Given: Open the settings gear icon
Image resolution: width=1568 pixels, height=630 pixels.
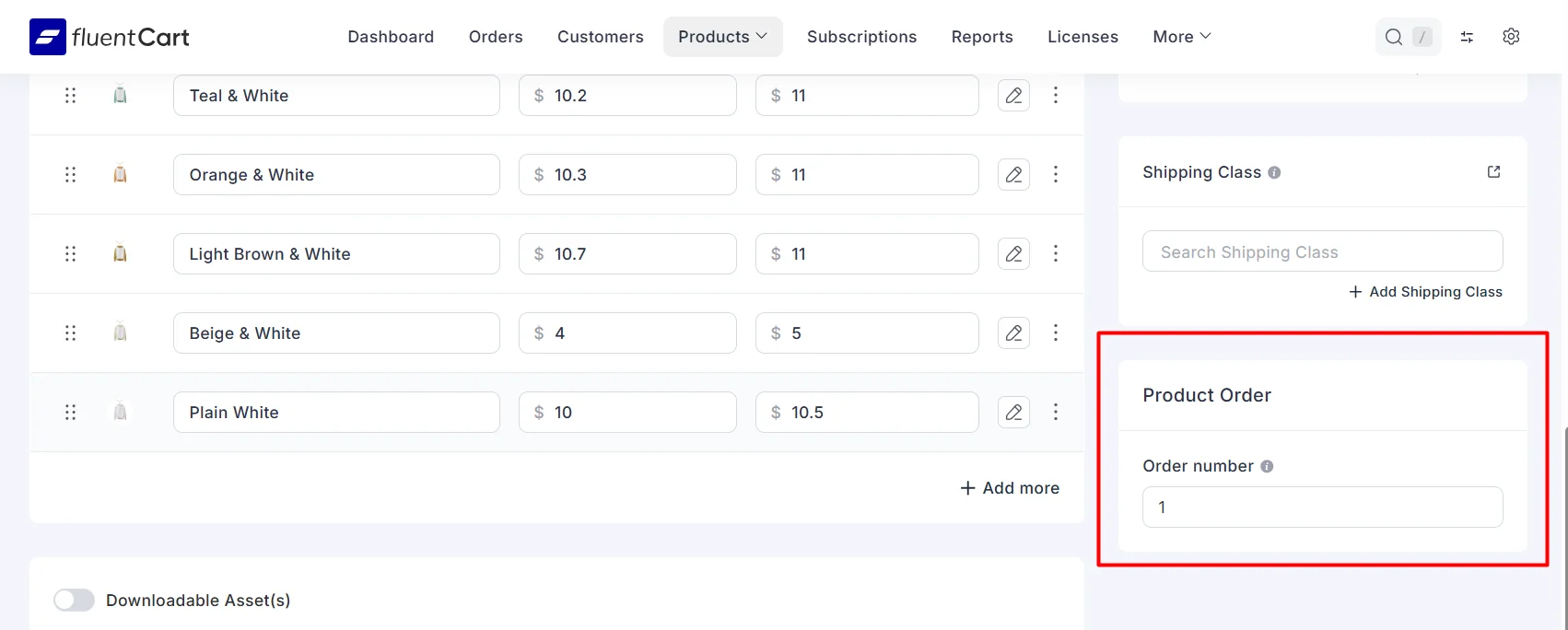Looking at the screenshot, I should tap(1511, 37).
